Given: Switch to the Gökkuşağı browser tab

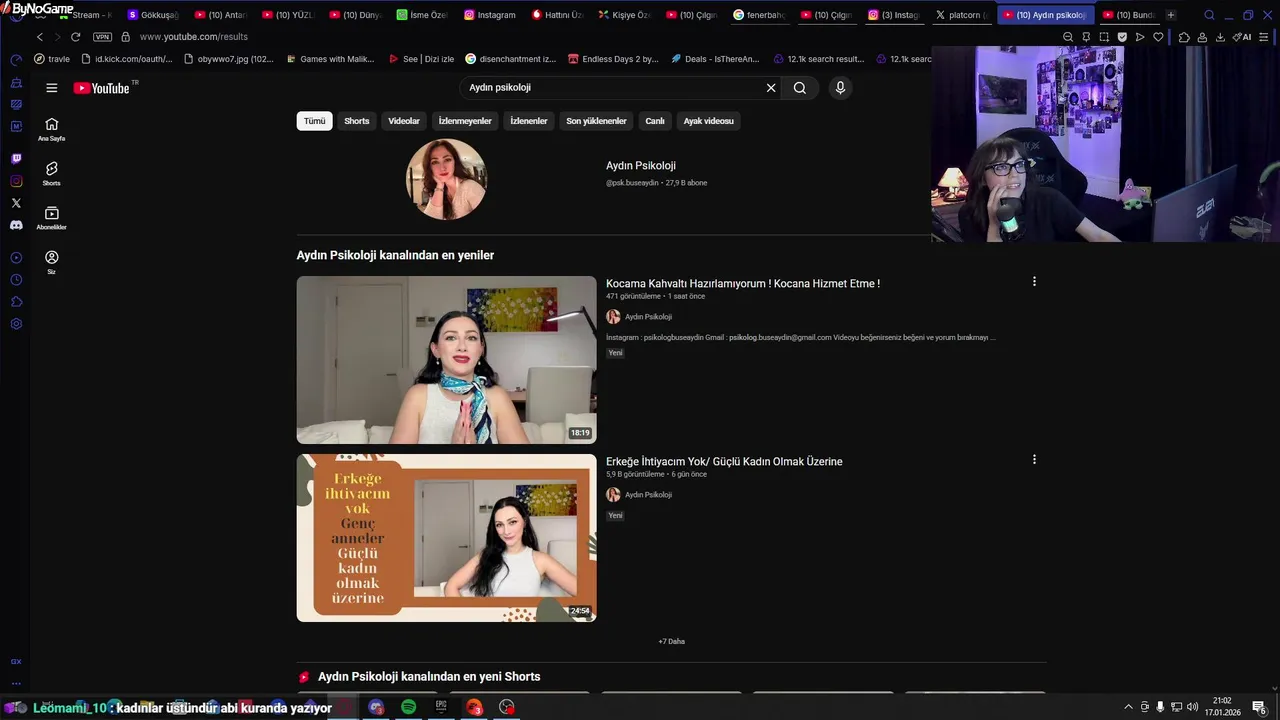Looking at the screenshot, I should (153, 15).
